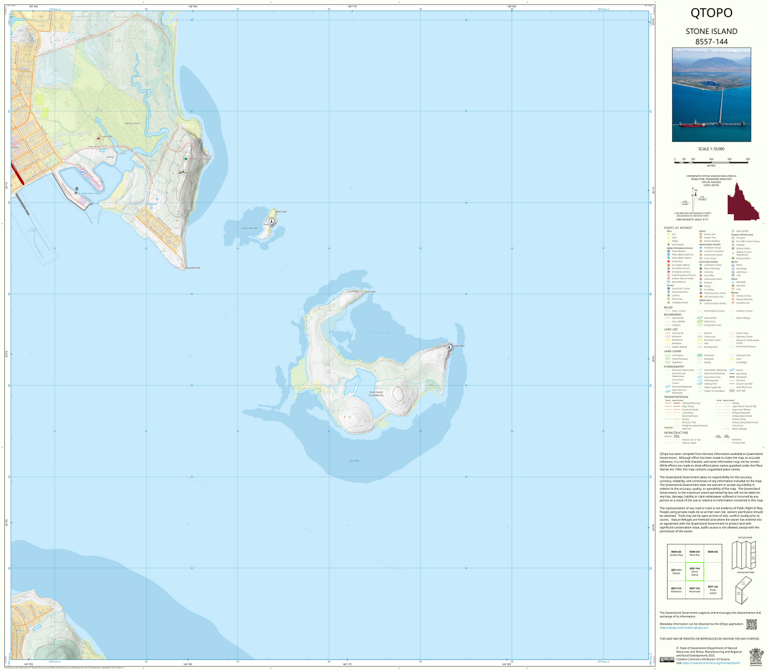Click the lighthouse marker at Stone Island's eastern point

(450, 347)
